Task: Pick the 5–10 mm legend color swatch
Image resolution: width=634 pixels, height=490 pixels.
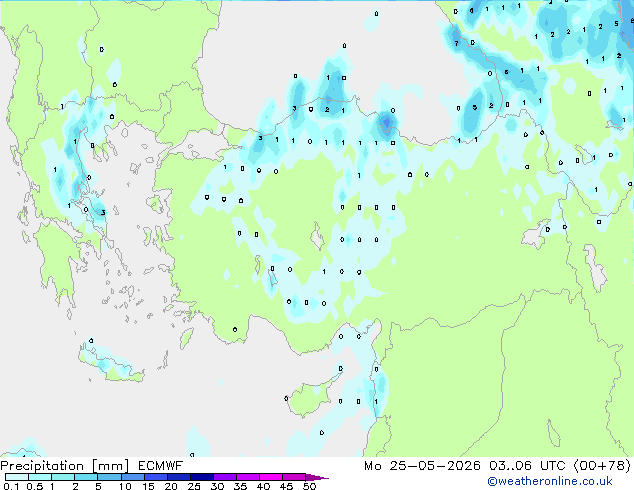Action: tap(110, 477)
